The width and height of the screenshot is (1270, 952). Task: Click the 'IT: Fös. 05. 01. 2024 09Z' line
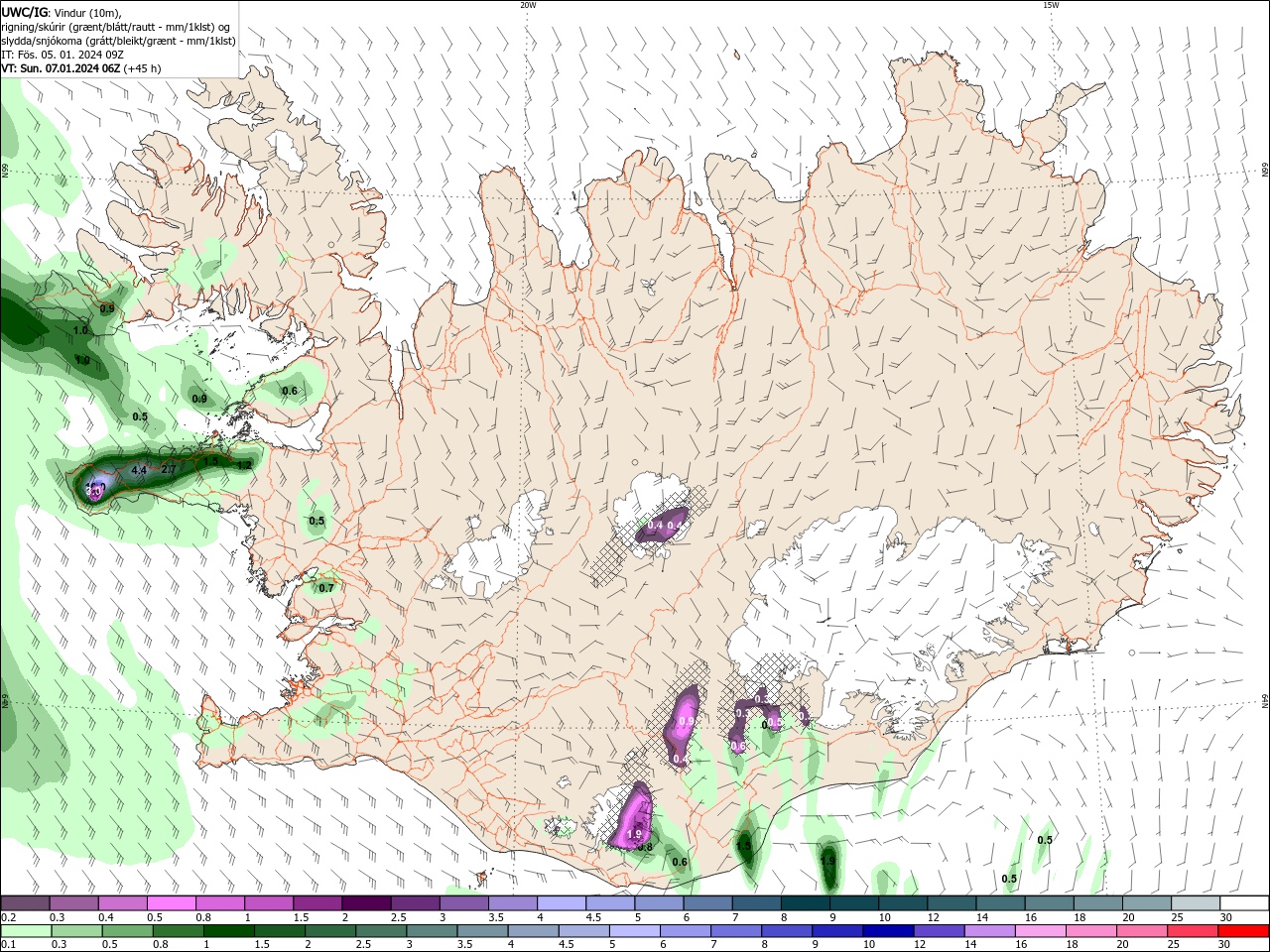click(63, 55)
